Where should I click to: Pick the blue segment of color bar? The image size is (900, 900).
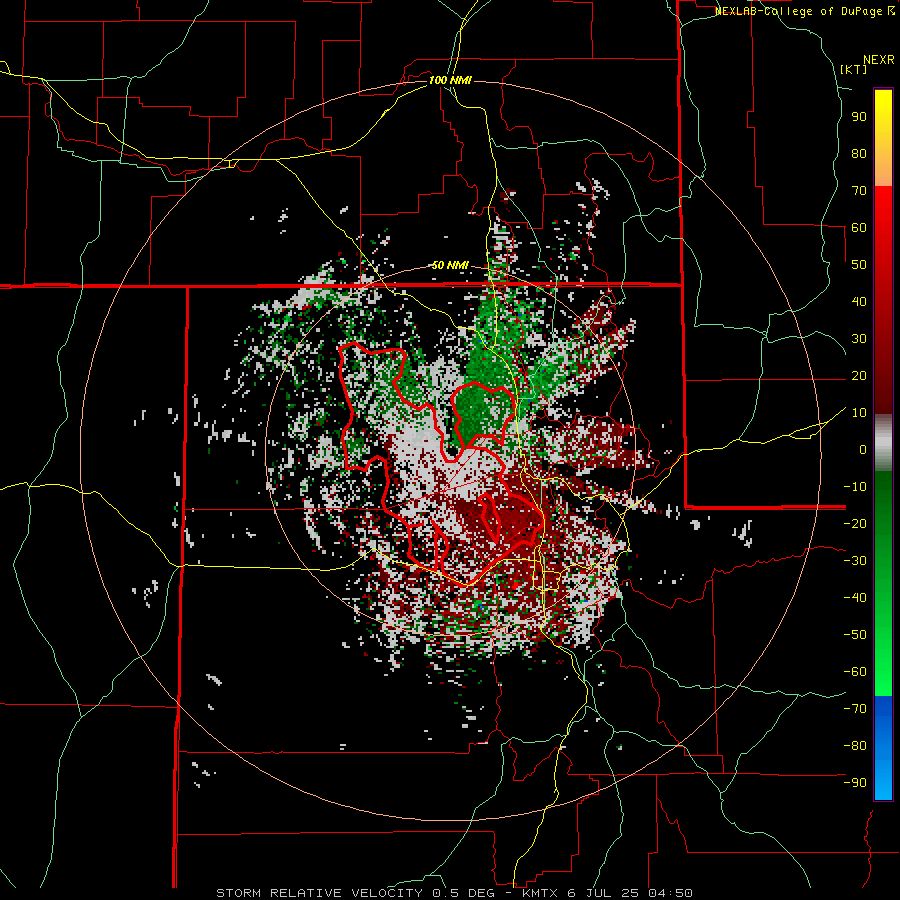tap(883, 748)
